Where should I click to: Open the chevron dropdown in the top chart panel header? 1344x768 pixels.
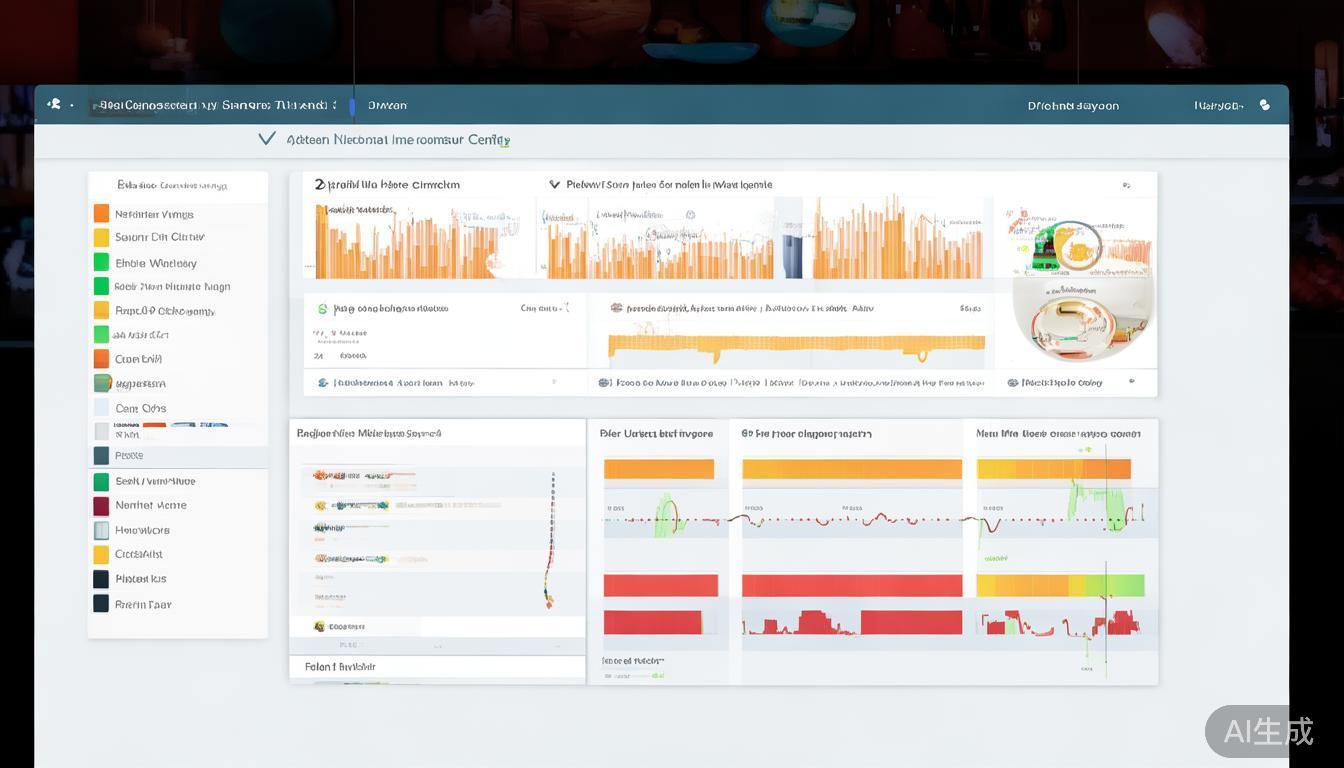554,185
